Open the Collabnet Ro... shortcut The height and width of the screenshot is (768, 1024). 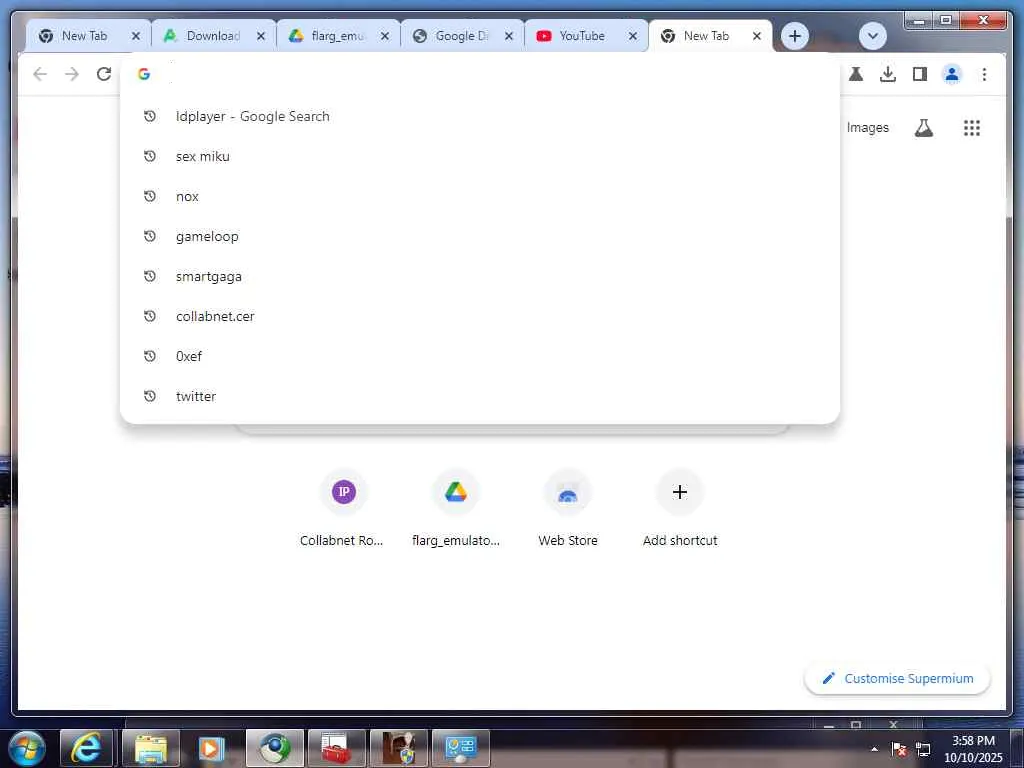coord(344,509)
